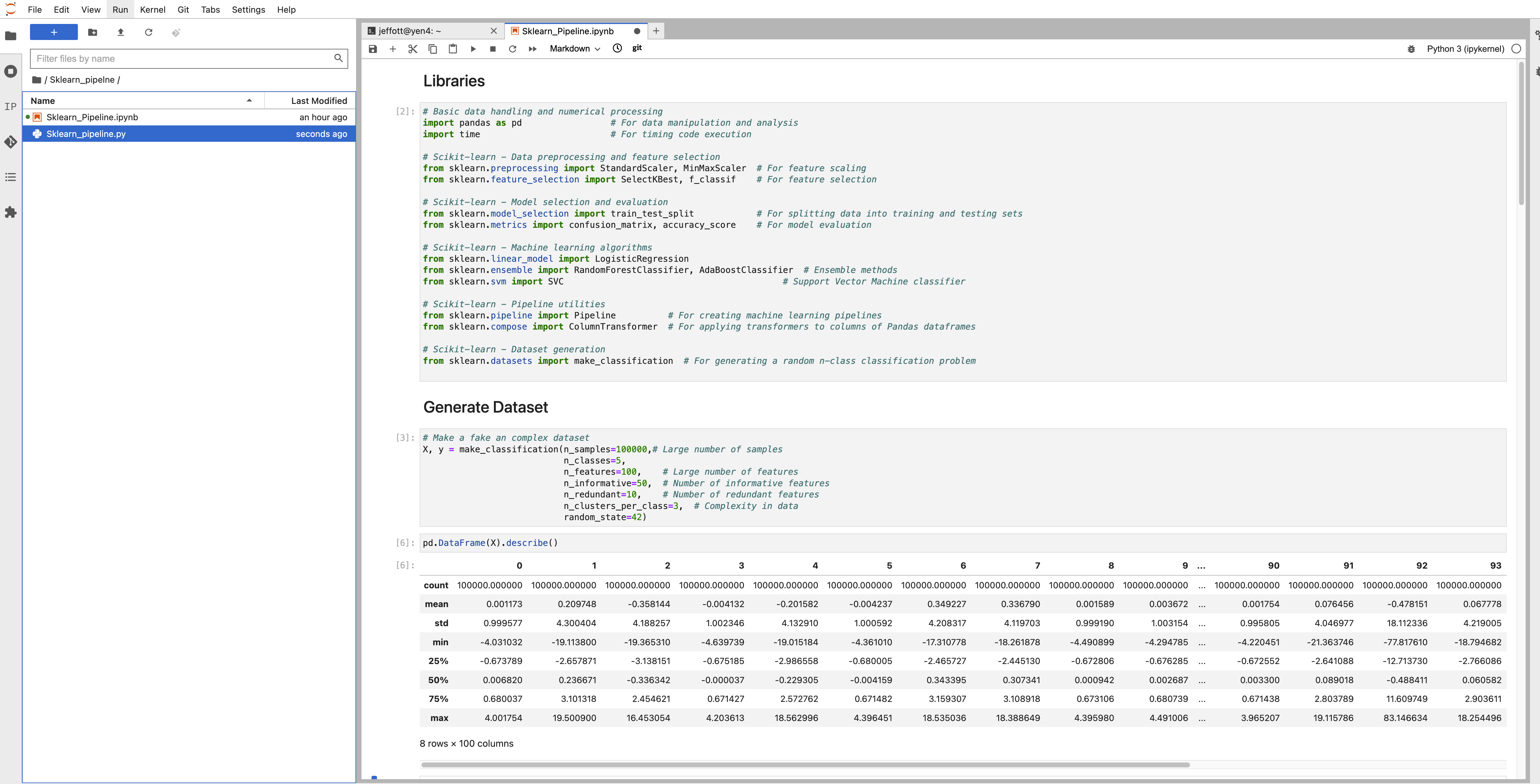This screenshot has height=784, width=1540.
Task: Restart kernel and run all cells
Action: pos(533,49)
